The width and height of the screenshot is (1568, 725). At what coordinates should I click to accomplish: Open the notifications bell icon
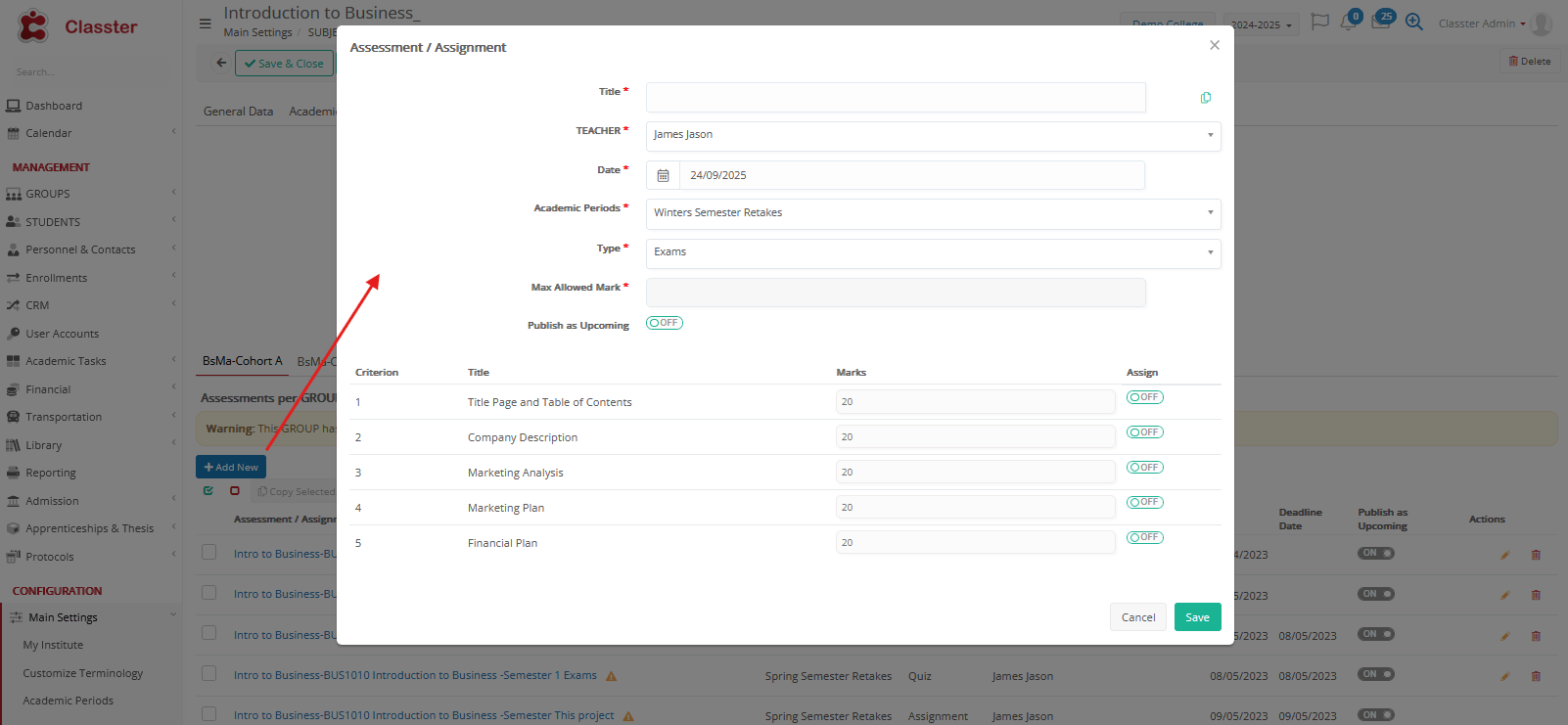click(x=1348, y=23)
